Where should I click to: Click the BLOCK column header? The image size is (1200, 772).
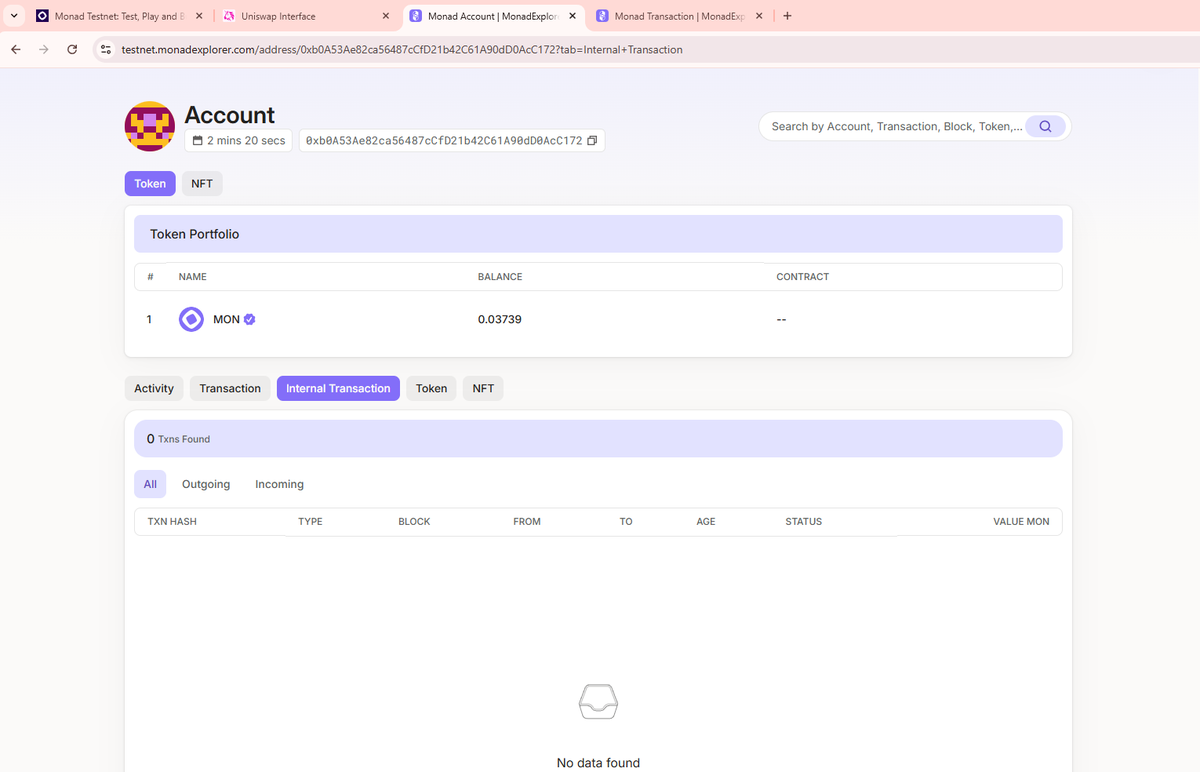point(414,522)
